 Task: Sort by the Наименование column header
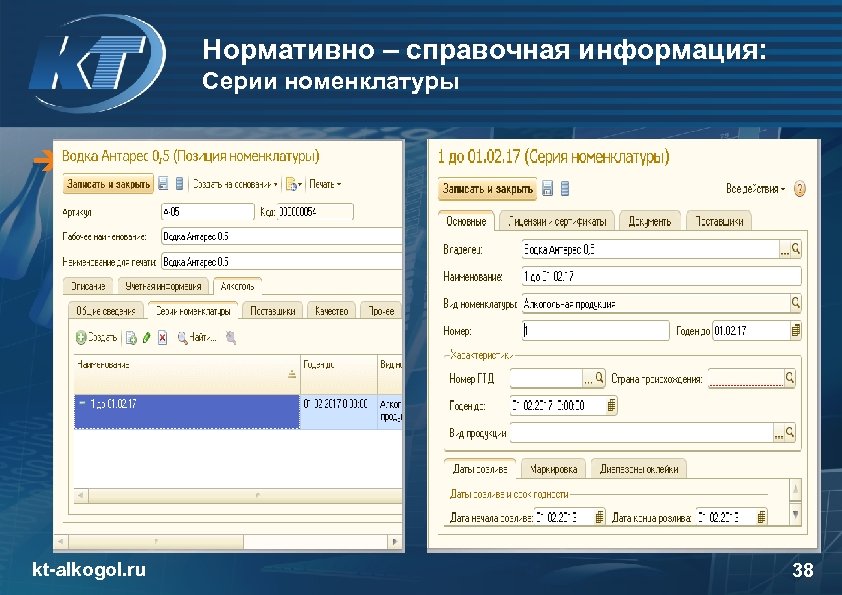pos(186,373)
